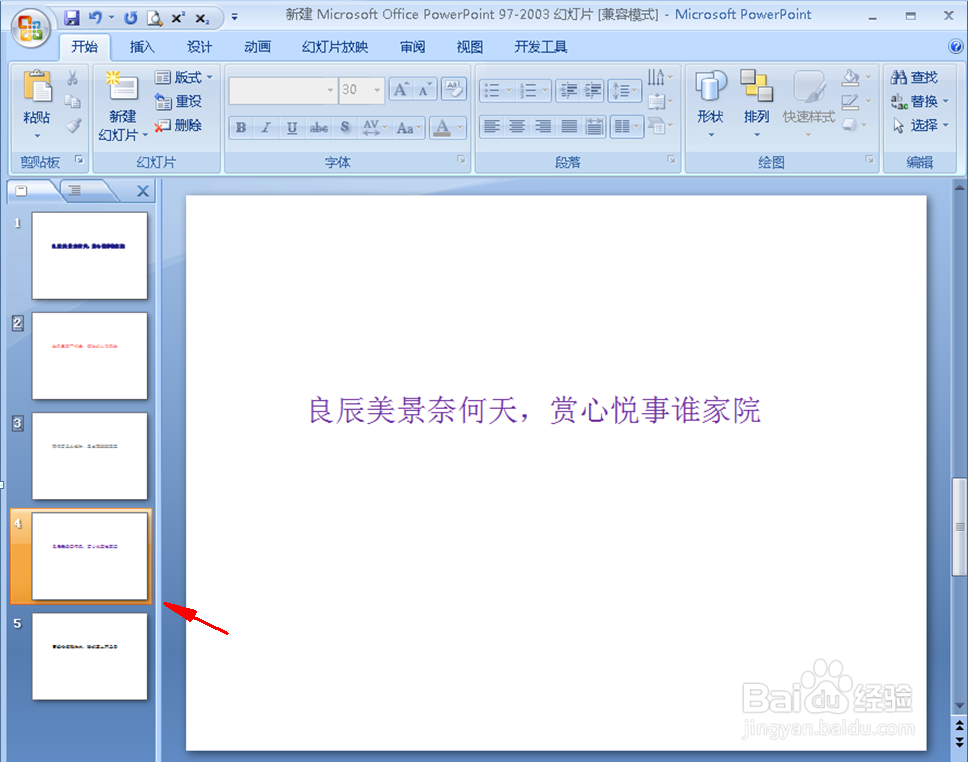
Task: Open PowerPoint help question mark
Action: [955, 46]
